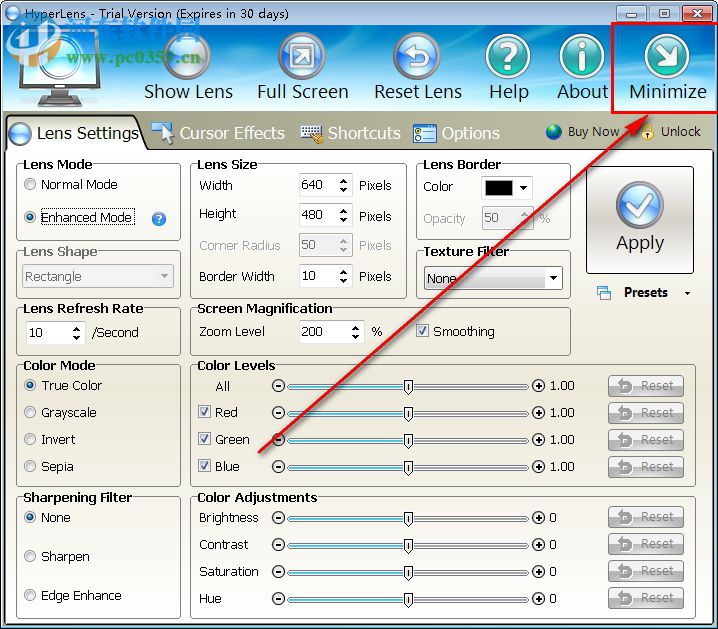
Task: Decrease Red level with minus icon
Action: tap(278, 413)
